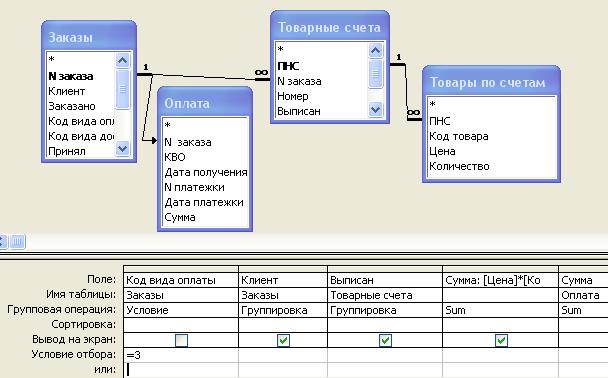The height and width of the screenshot is (378, 608).
Task: Click the Оплата table title bar
Action: click(x=205, y=103)
